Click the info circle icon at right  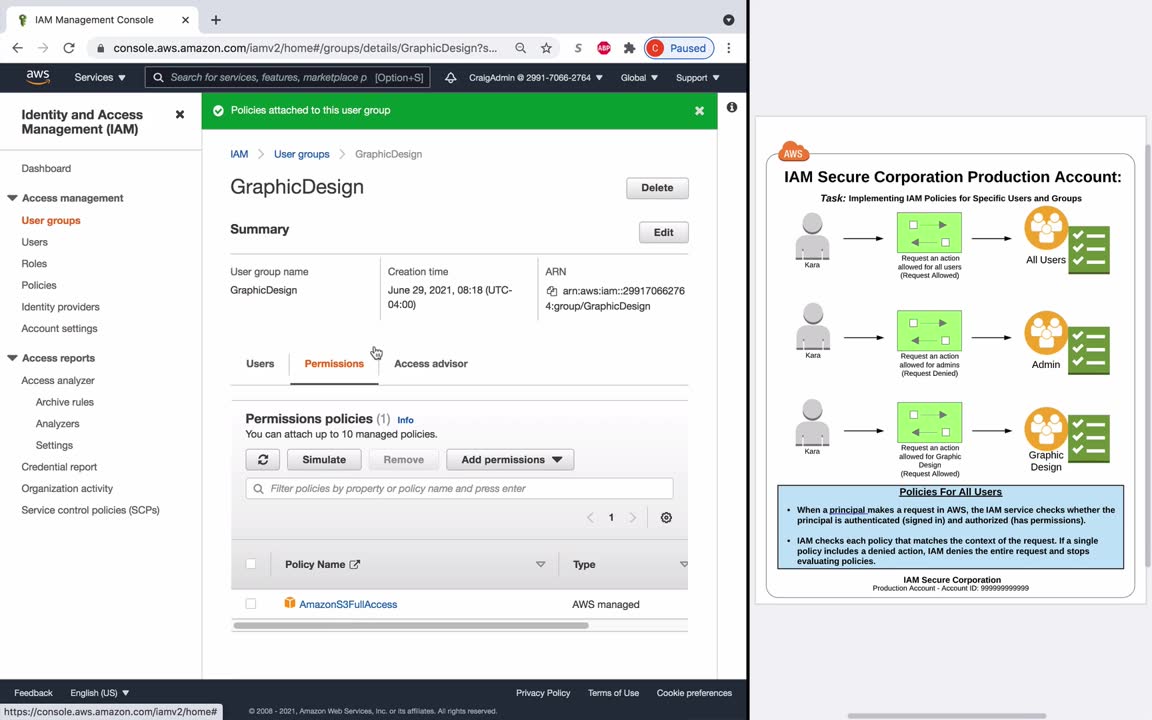[732, 107]
